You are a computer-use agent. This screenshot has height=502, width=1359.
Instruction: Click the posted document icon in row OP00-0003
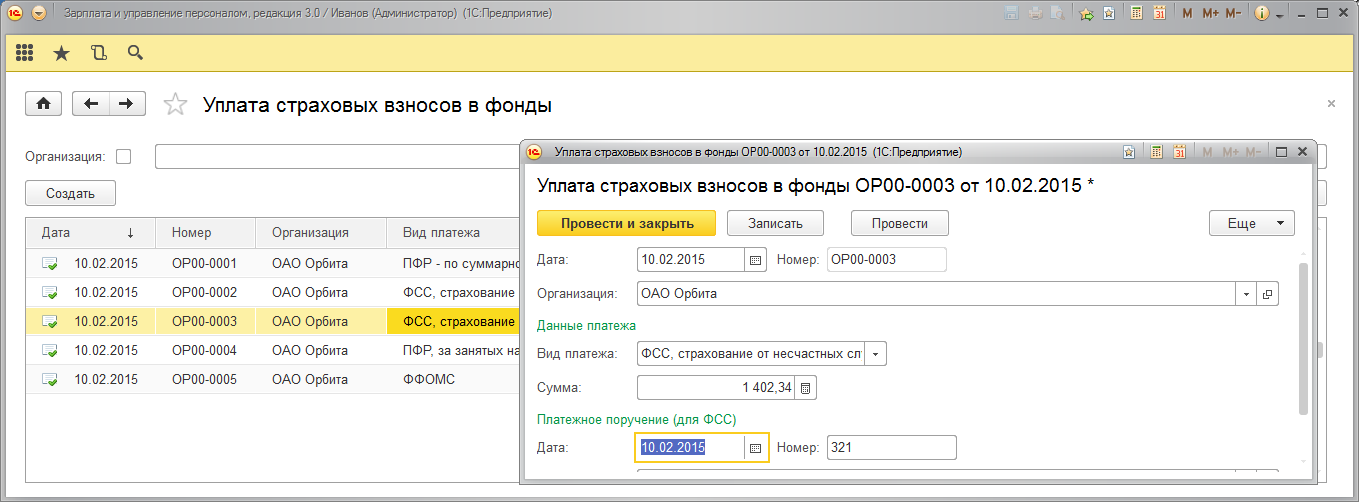pos(49,322)
